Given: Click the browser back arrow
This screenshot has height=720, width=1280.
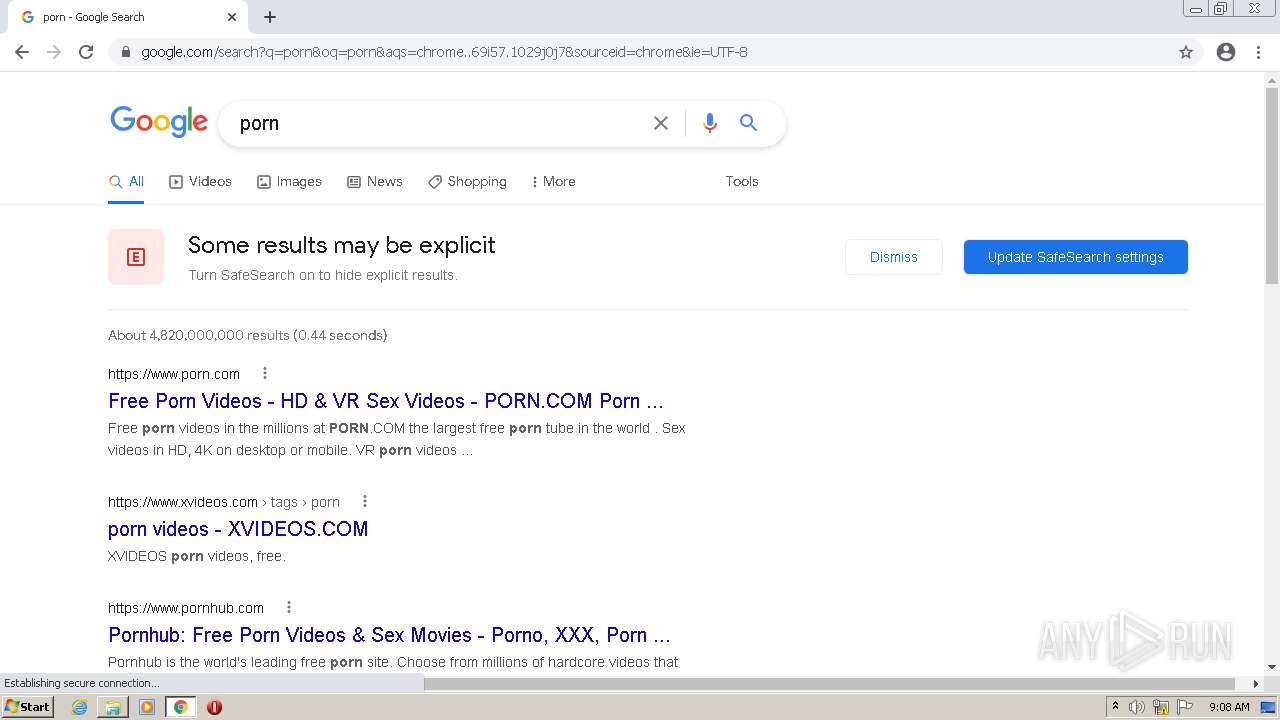Looking at the screenshot, I should point(22,52).
